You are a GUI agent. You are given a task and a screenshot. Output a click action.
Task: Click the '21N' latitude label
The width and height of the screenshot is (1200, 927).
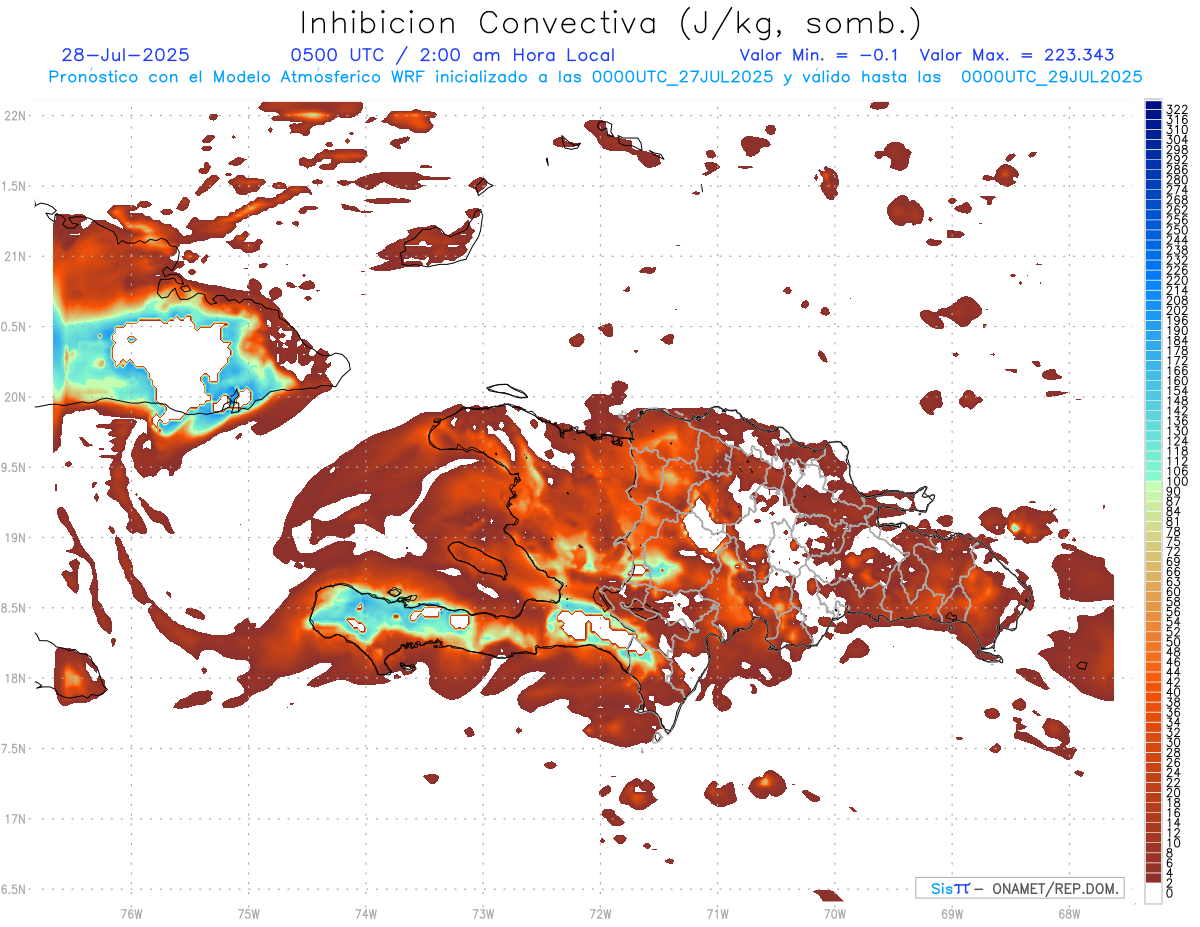coord(15,256)
